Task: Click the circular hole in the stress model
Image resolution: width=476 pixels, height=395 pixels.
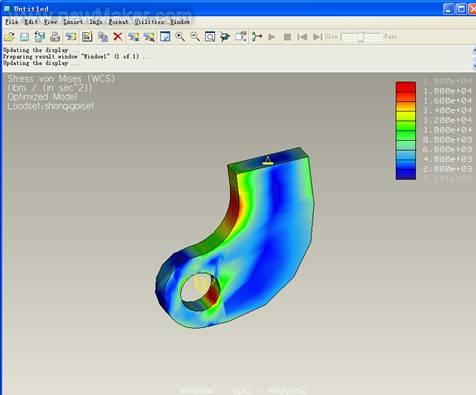Action: point(200,289)
